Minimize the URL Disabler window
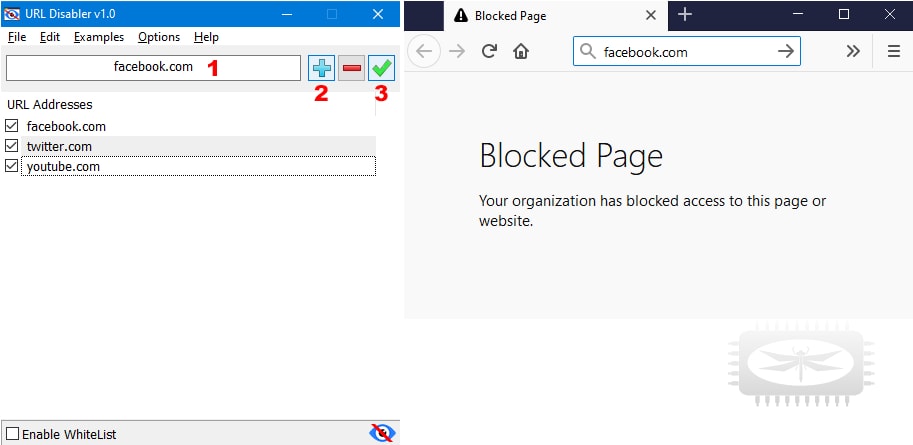Image resolution: width=913 pixels, height=445 pixels. pyautogui.click(x=286, y=14)
